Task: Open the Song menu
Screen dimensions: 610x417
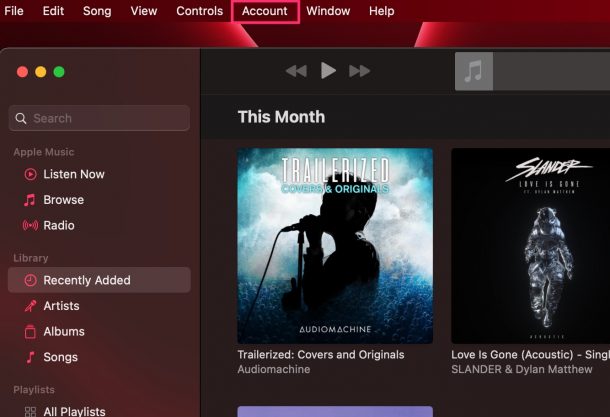Action: 97,11
